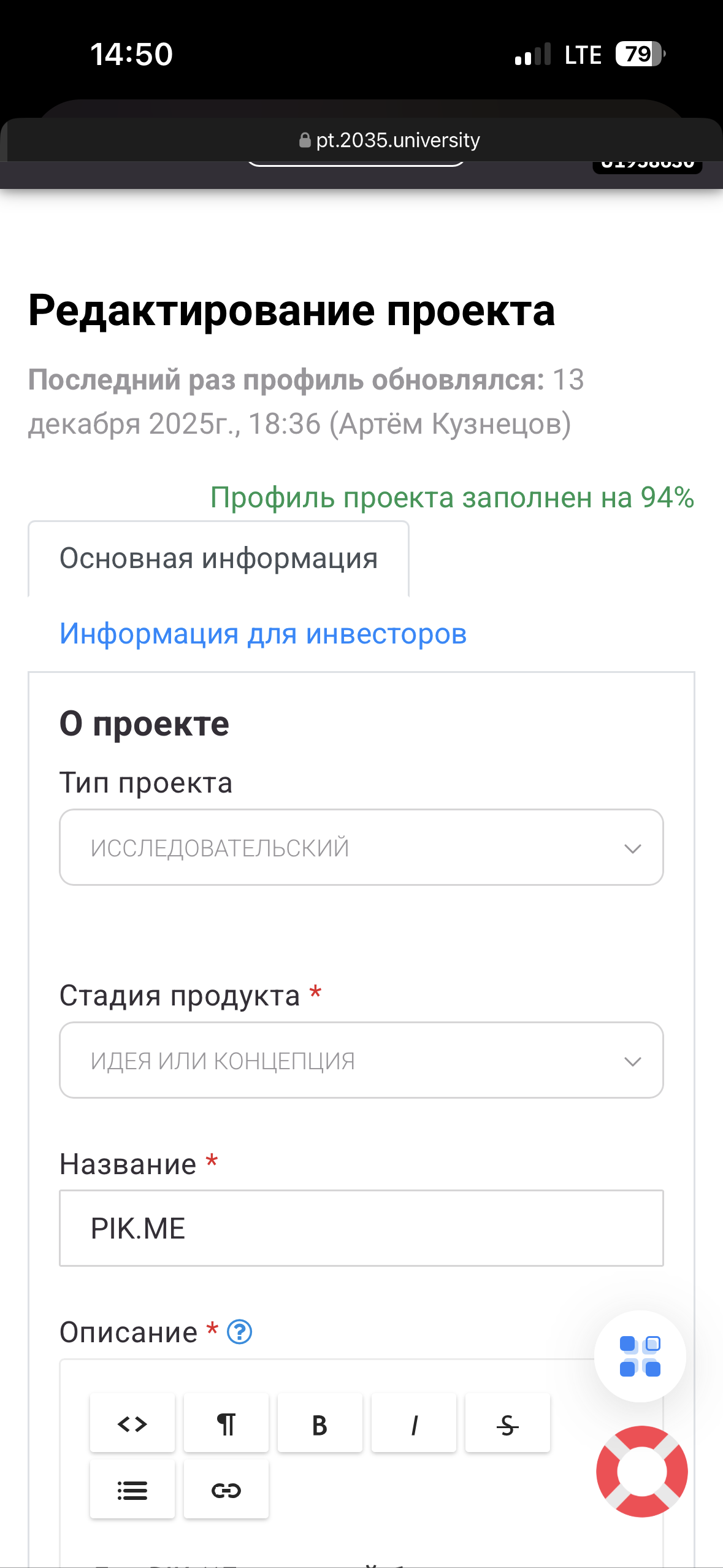The image size is (723, 1568).
Task: Tap the lock icon in the address bar
Action: pyautogui.click(x=305, y=140)
